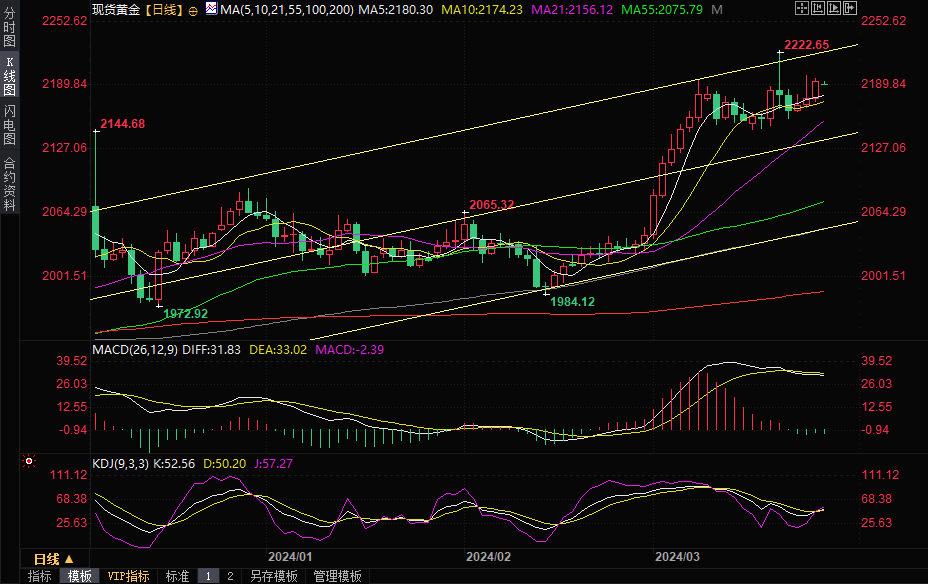Switch to template page 2

(x=229, y=576)
